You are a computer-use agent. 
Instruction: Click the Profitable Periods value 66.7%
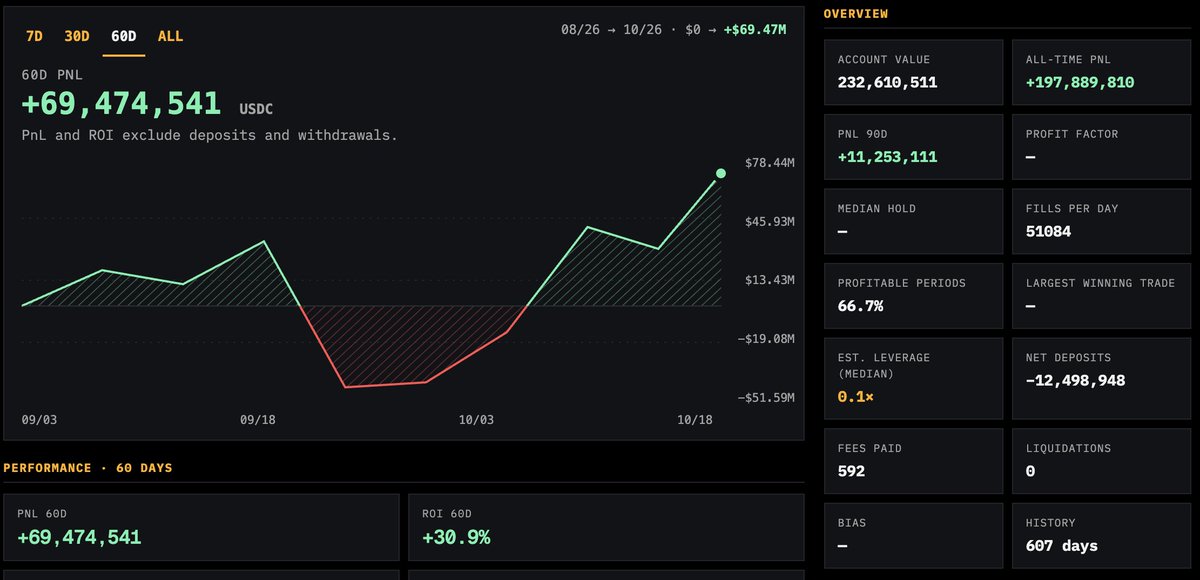pos(860,306)
